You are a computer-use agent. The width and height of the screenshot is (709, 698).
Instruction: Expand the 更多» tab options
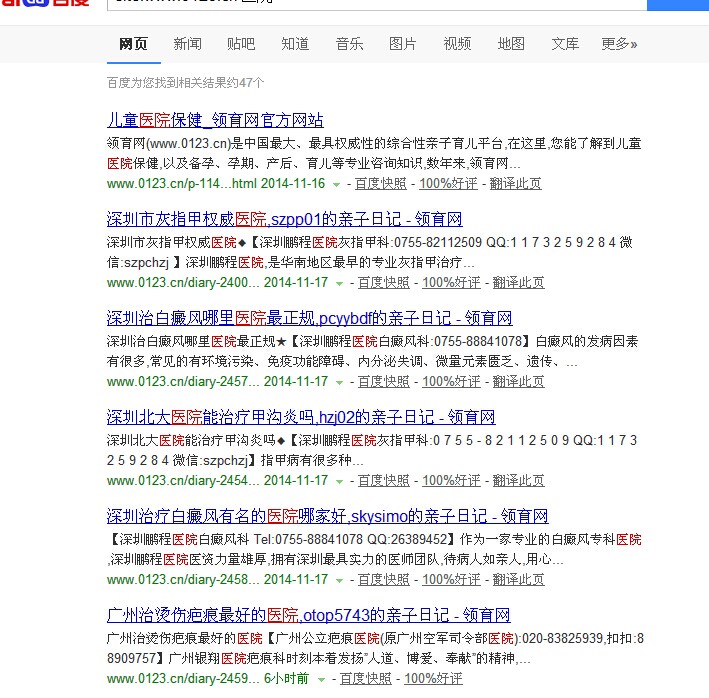pos(619,44)
